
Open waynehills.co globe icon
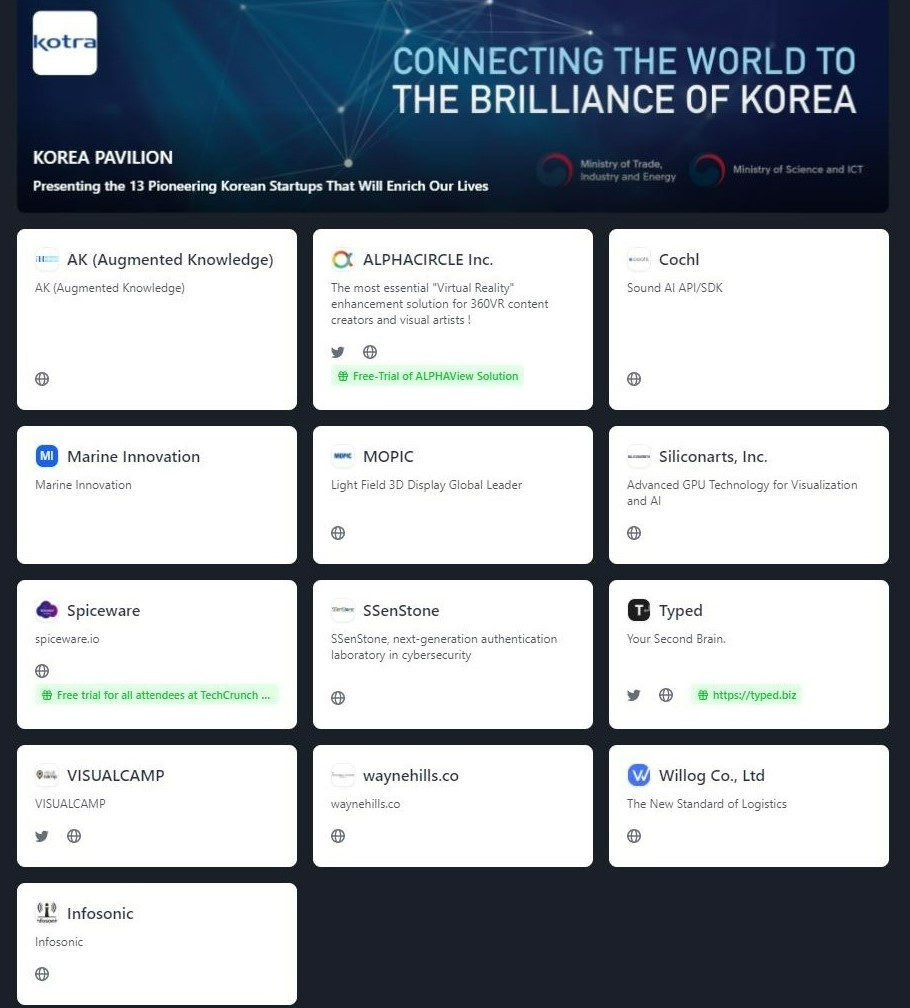[338, 836]
